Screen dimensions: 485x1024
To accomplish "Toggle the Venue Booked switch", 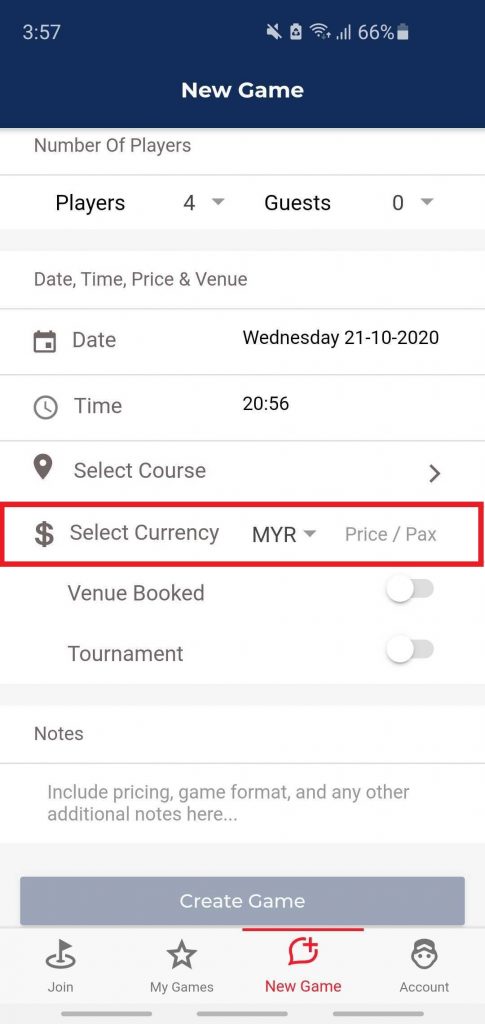I will coord(410,590).
